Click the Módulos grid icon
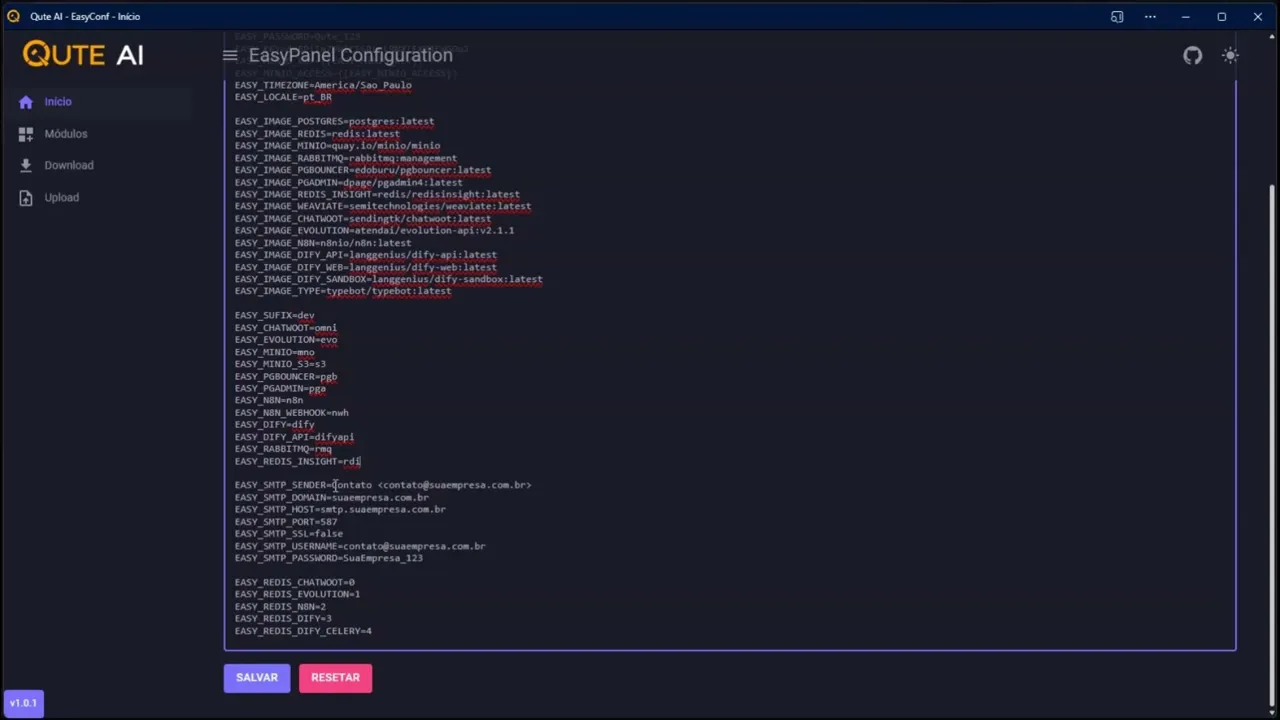 26,134
